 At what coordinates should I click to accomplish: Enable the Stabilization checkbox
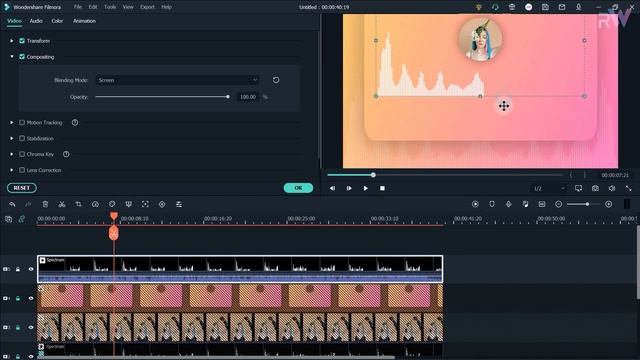tap(22, 138)
